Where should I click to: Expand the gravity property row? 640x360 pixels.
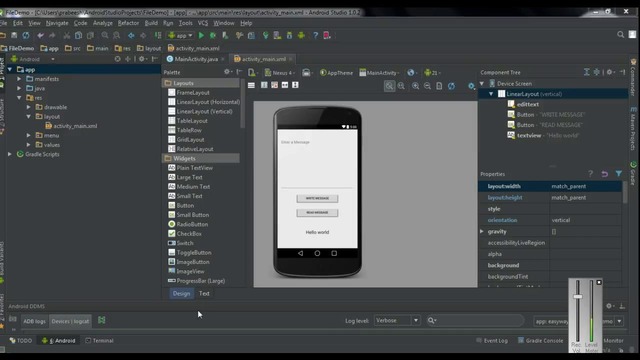click(482, 231)
